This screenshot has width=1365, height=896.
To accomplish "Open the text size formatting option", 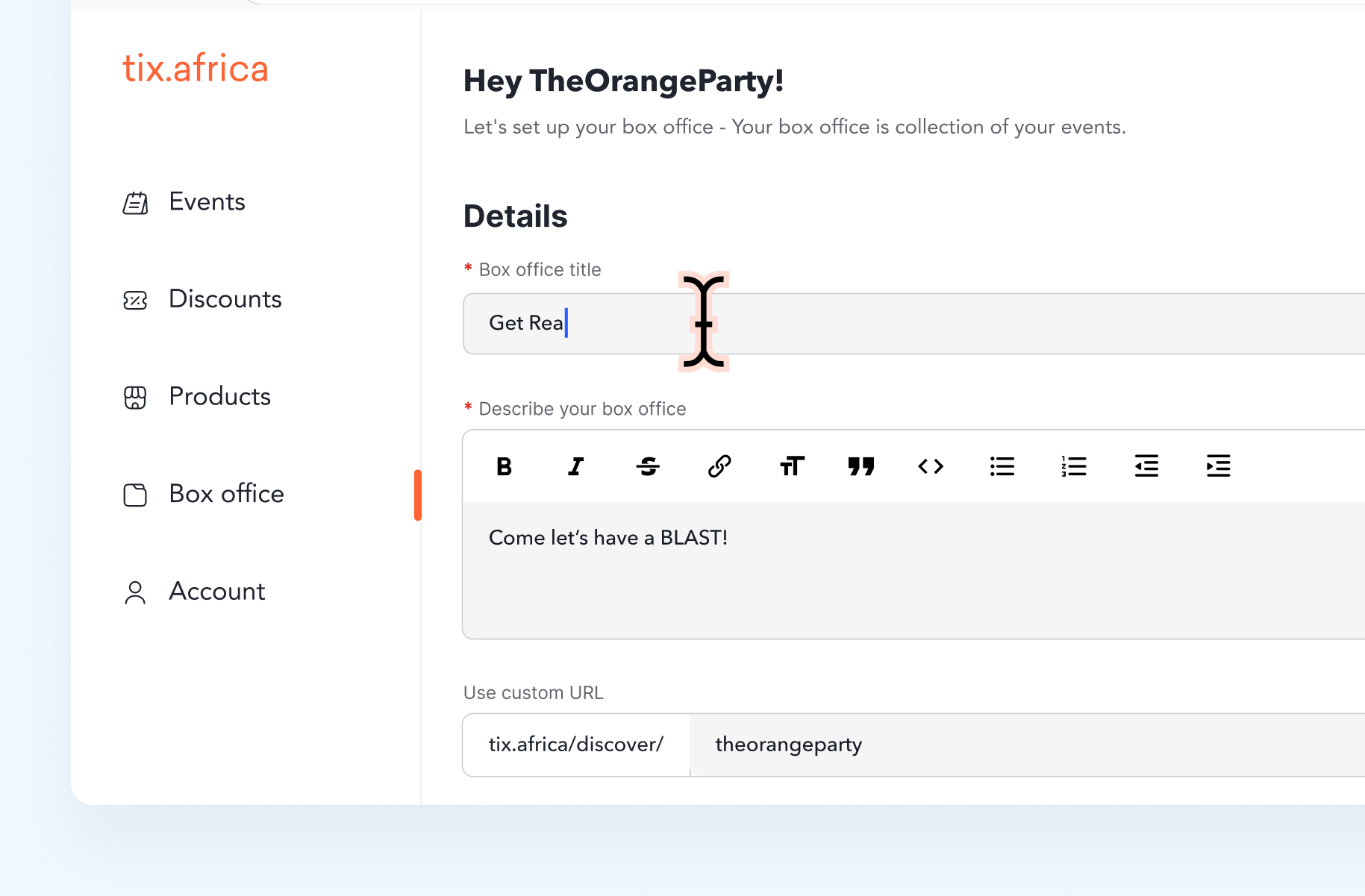I will pos(790,466).
